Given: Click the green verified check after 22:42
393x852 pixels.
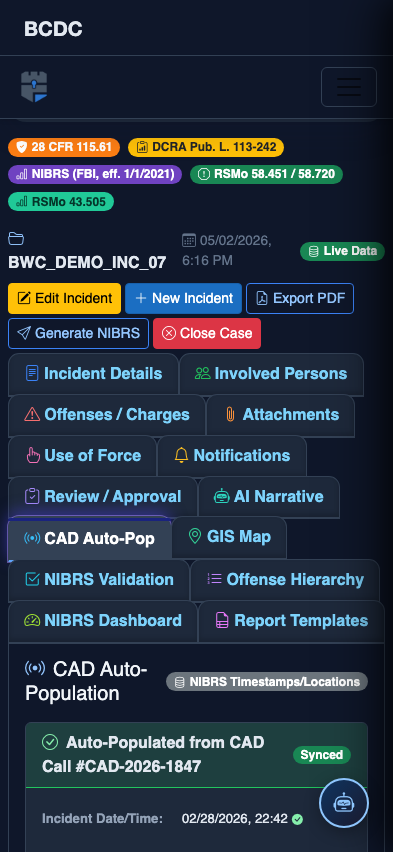Looking at the screenshot, I should tap(297, 819).
